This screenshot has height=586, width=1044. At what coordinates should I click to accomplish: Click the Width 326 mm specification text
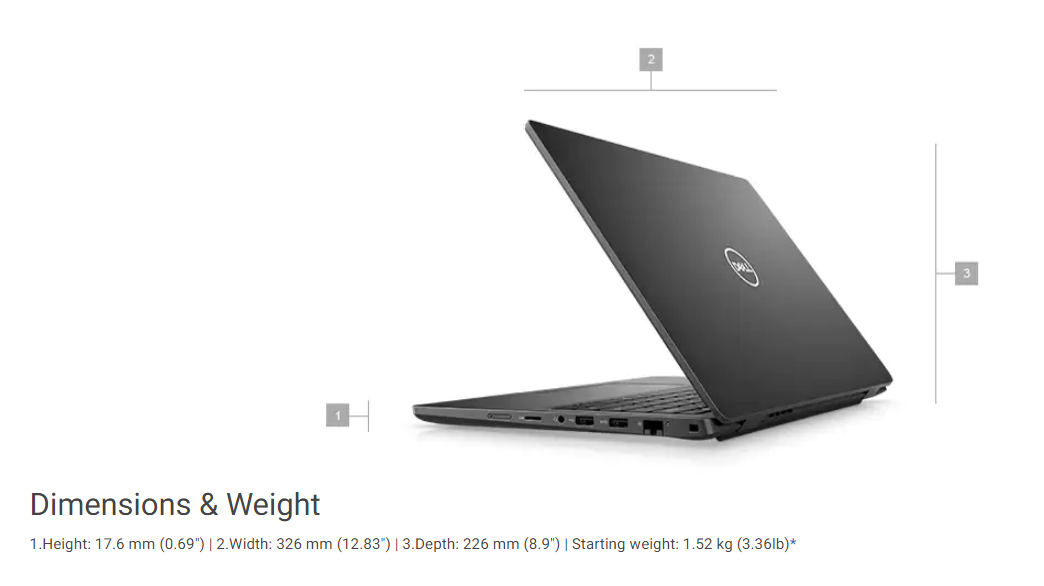303,544
